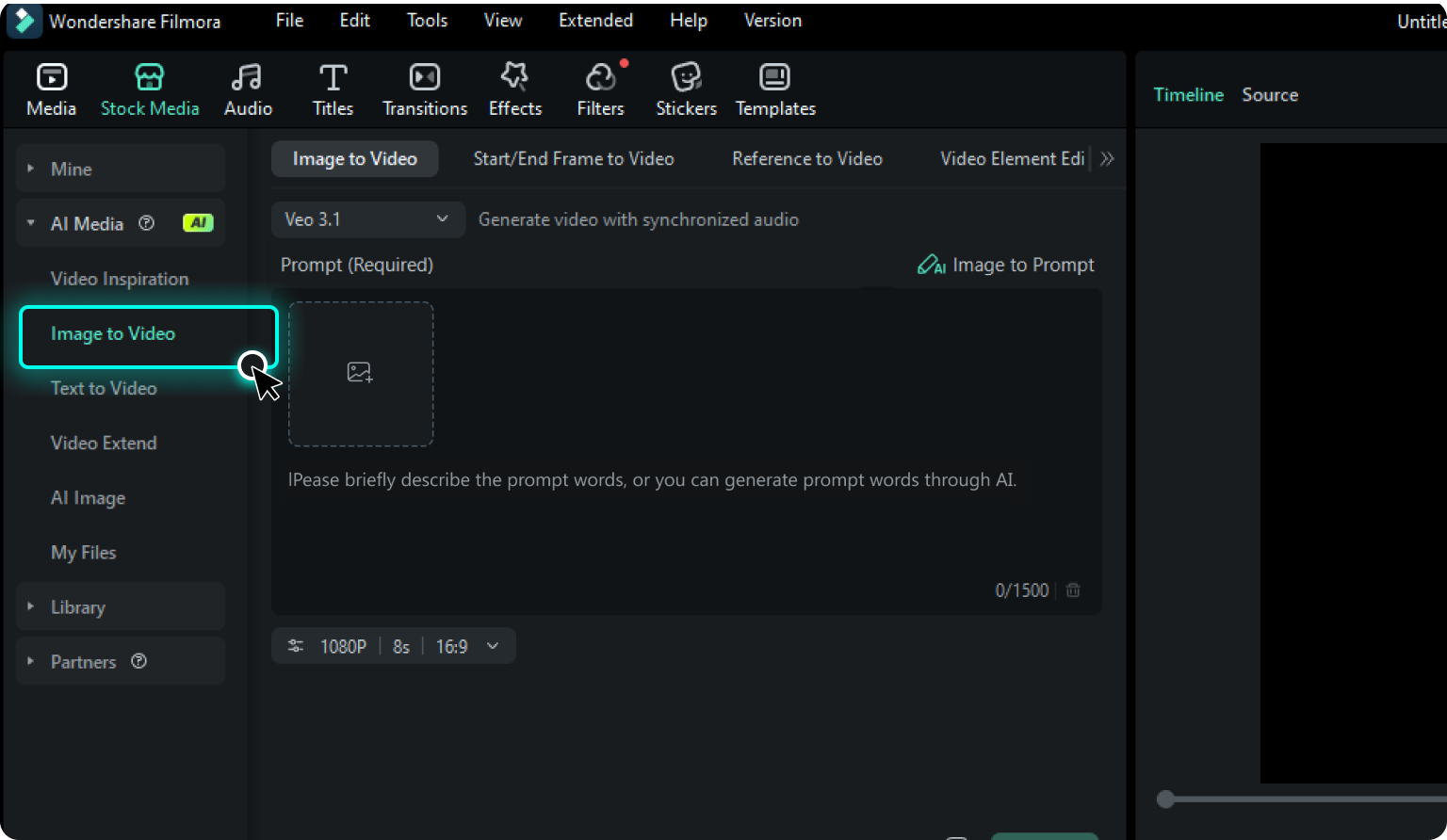Clear the prompt with the trash icon
This screenshot has height=840, width=1447.
coord(1073,590)
